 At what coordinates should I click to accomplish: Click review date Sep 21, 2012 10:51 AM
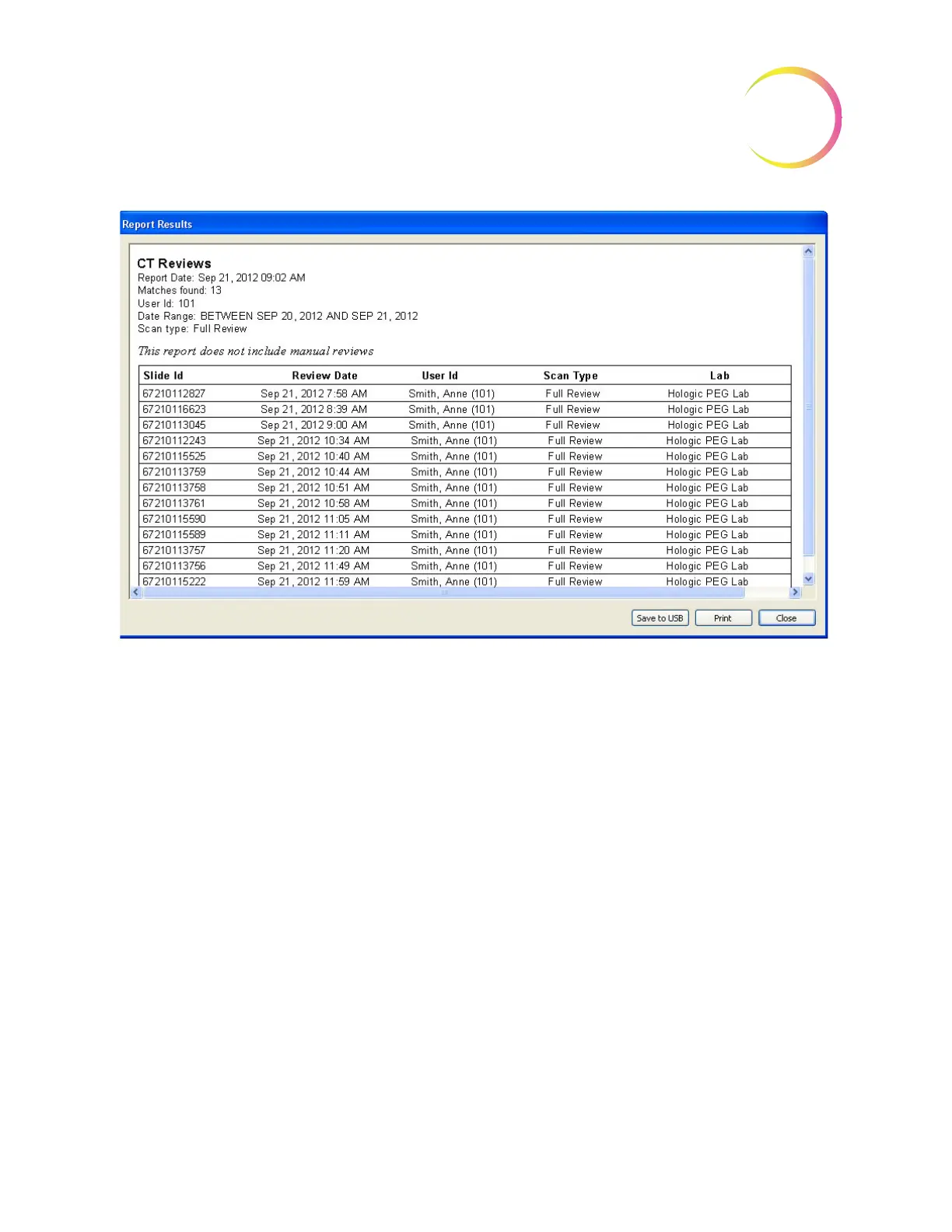313,488
